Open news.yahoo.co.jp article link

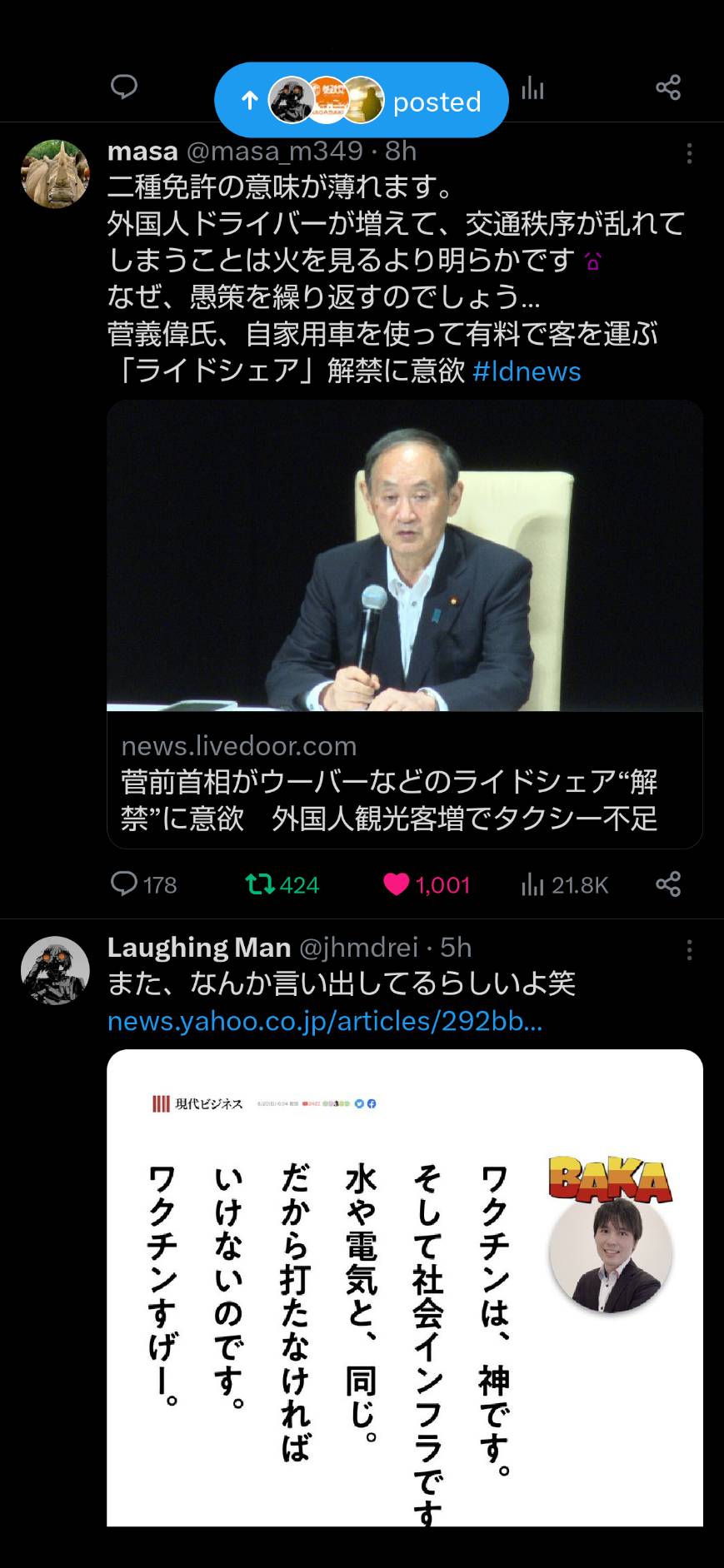coord(325,1021)
